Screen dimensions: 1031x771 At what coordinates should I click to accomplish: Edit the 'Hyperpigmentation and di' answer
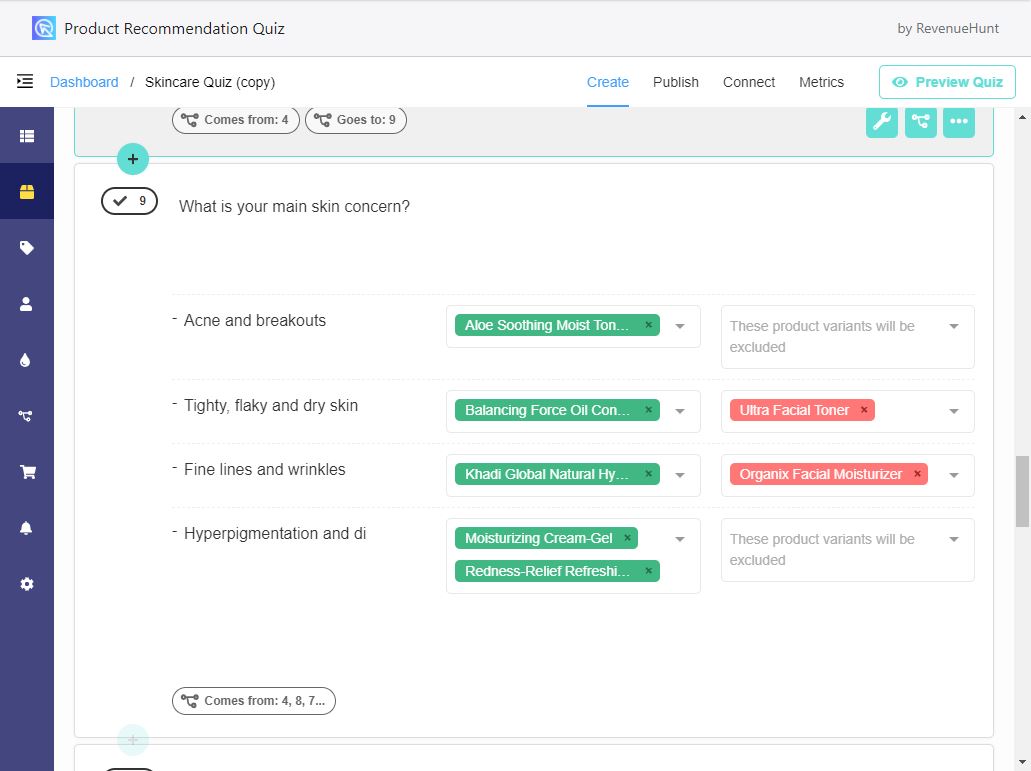pos(275,533)
